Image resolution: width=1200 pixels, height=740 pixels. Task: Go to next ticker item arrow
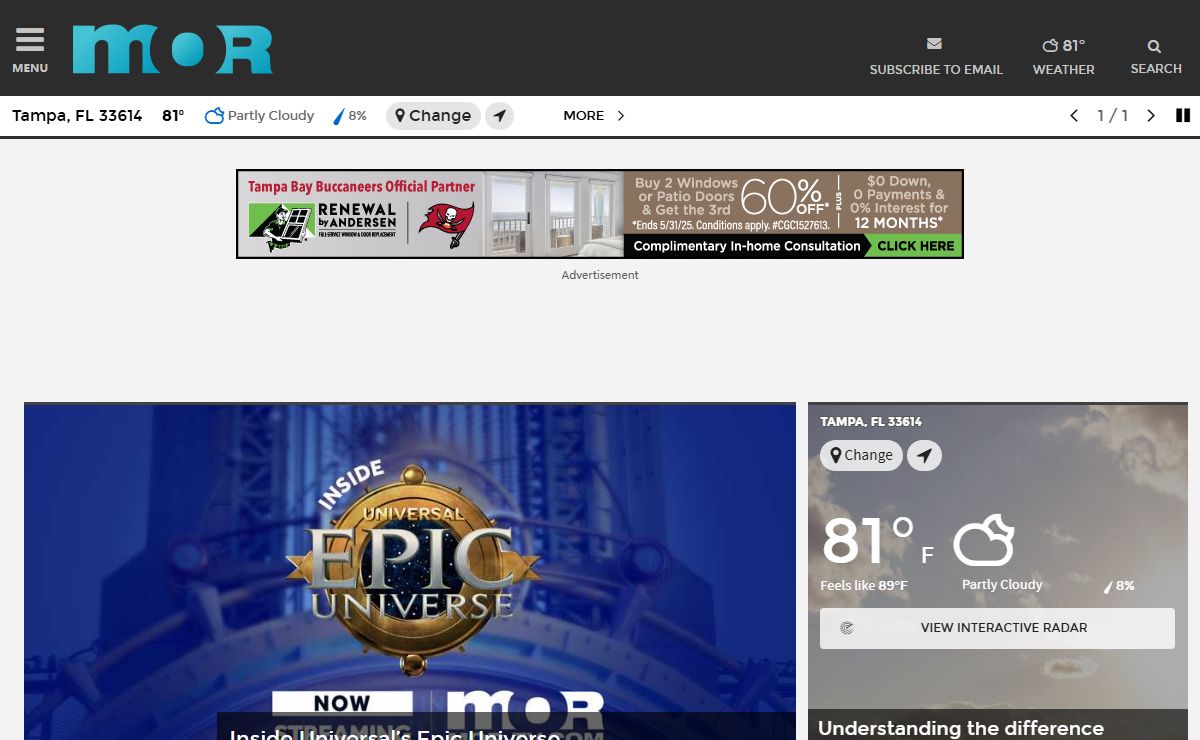coord(1151,116)
